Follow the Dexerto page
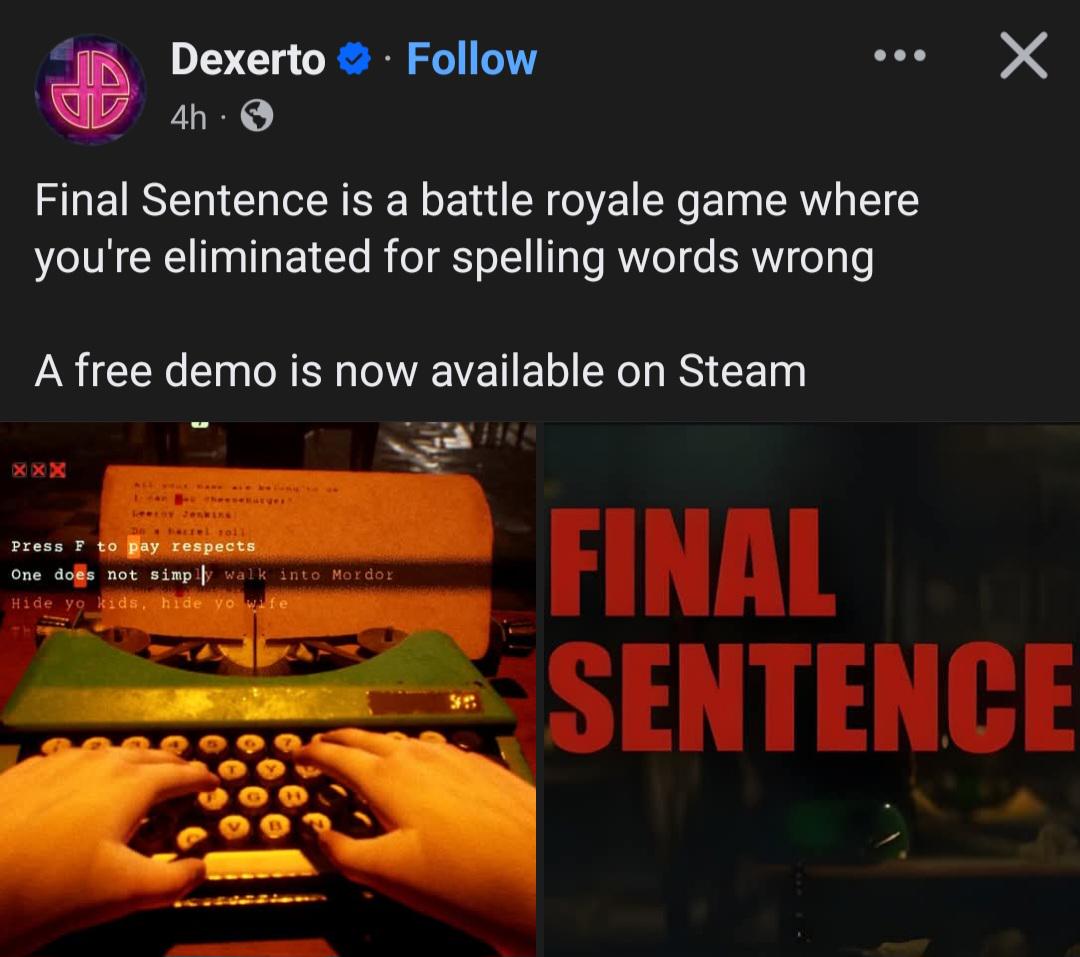This screenshot has height=957, width=1080. click(471, 59)
